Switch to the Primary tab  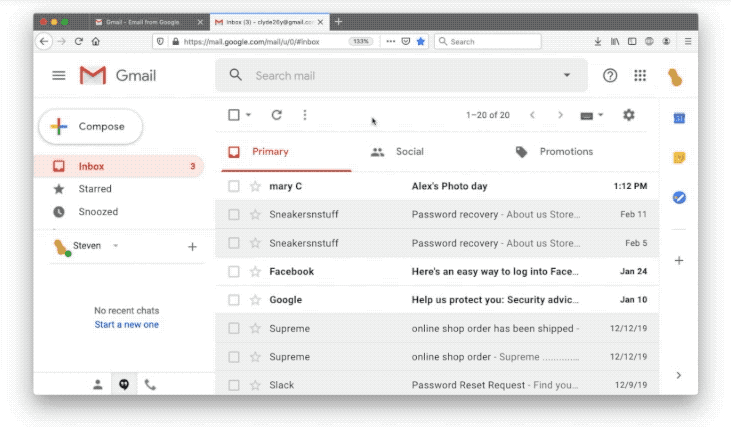click(x=286, y=152)
